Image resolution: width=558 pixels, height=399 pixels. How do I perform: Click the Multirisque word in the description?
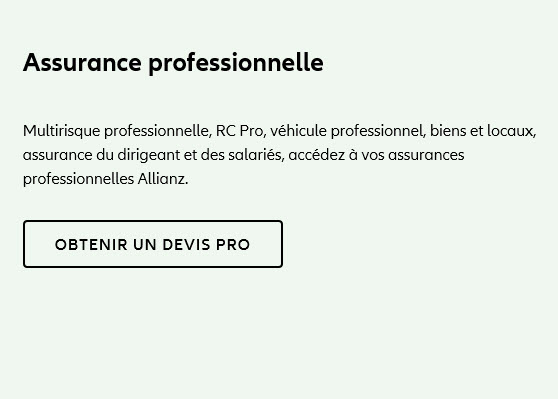point(62,131)
